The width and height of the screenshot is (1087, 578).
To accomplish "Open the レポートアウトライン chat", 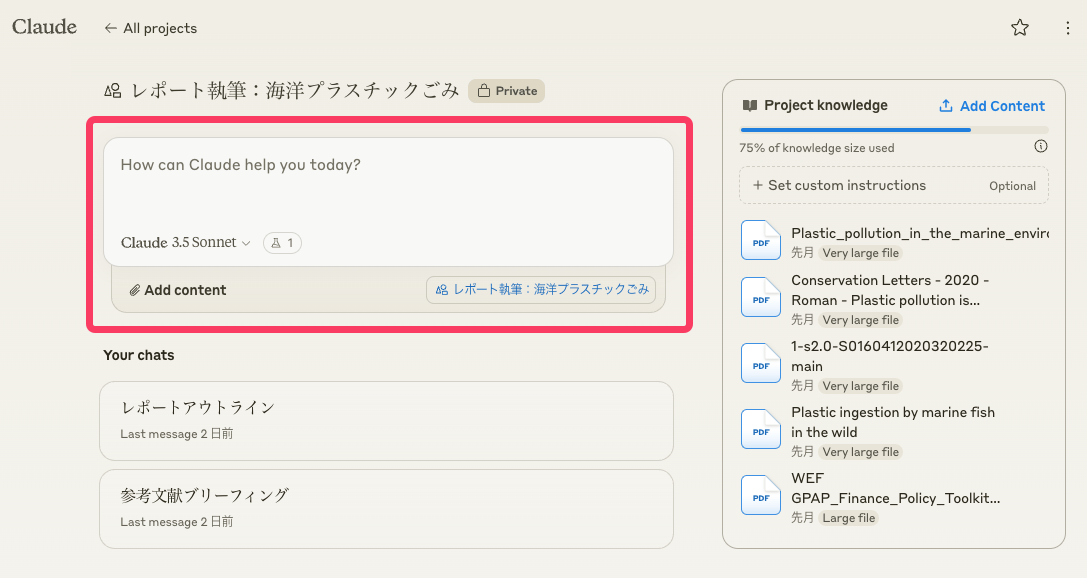I will coord(386,420).
